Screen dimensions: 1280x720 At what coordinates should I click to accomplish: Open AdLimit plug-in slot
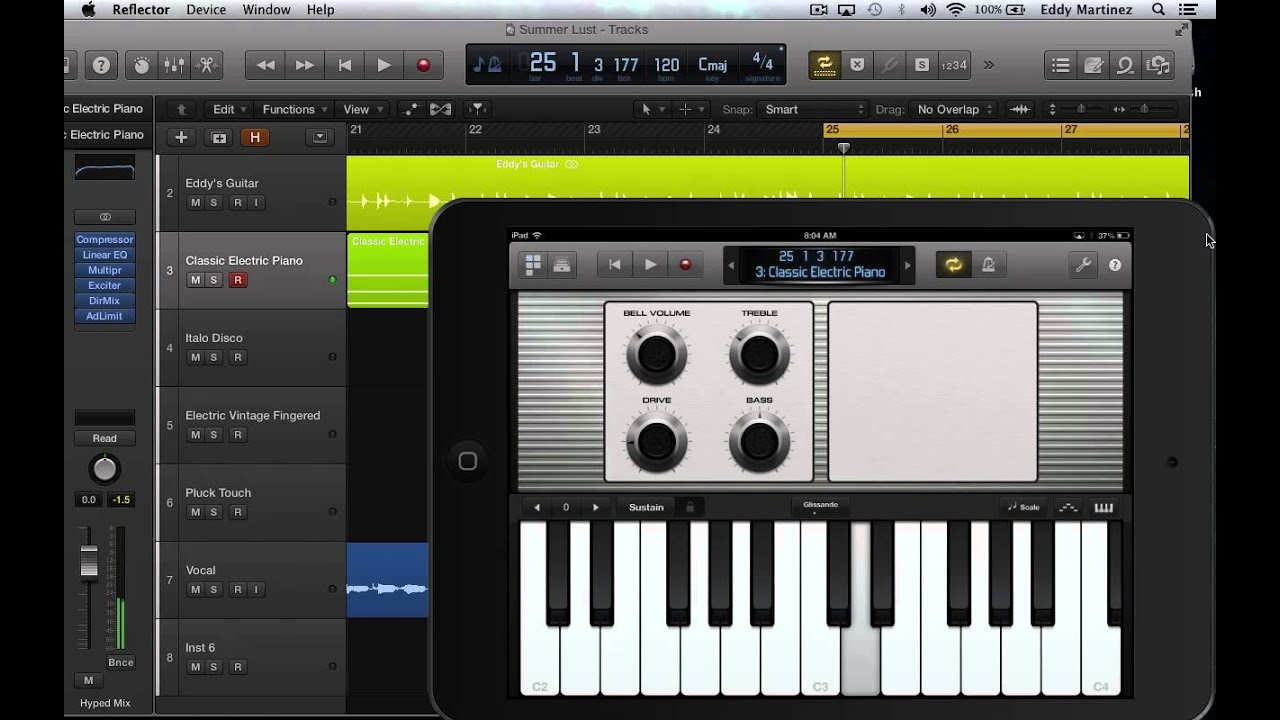click(105, 316)
